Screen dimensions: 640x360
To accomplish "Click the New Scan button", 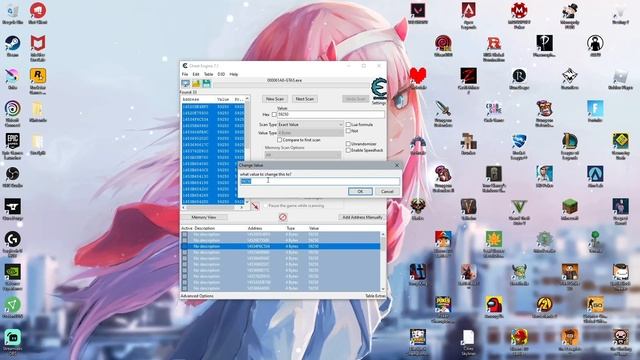I will click(x=275, y=99).
